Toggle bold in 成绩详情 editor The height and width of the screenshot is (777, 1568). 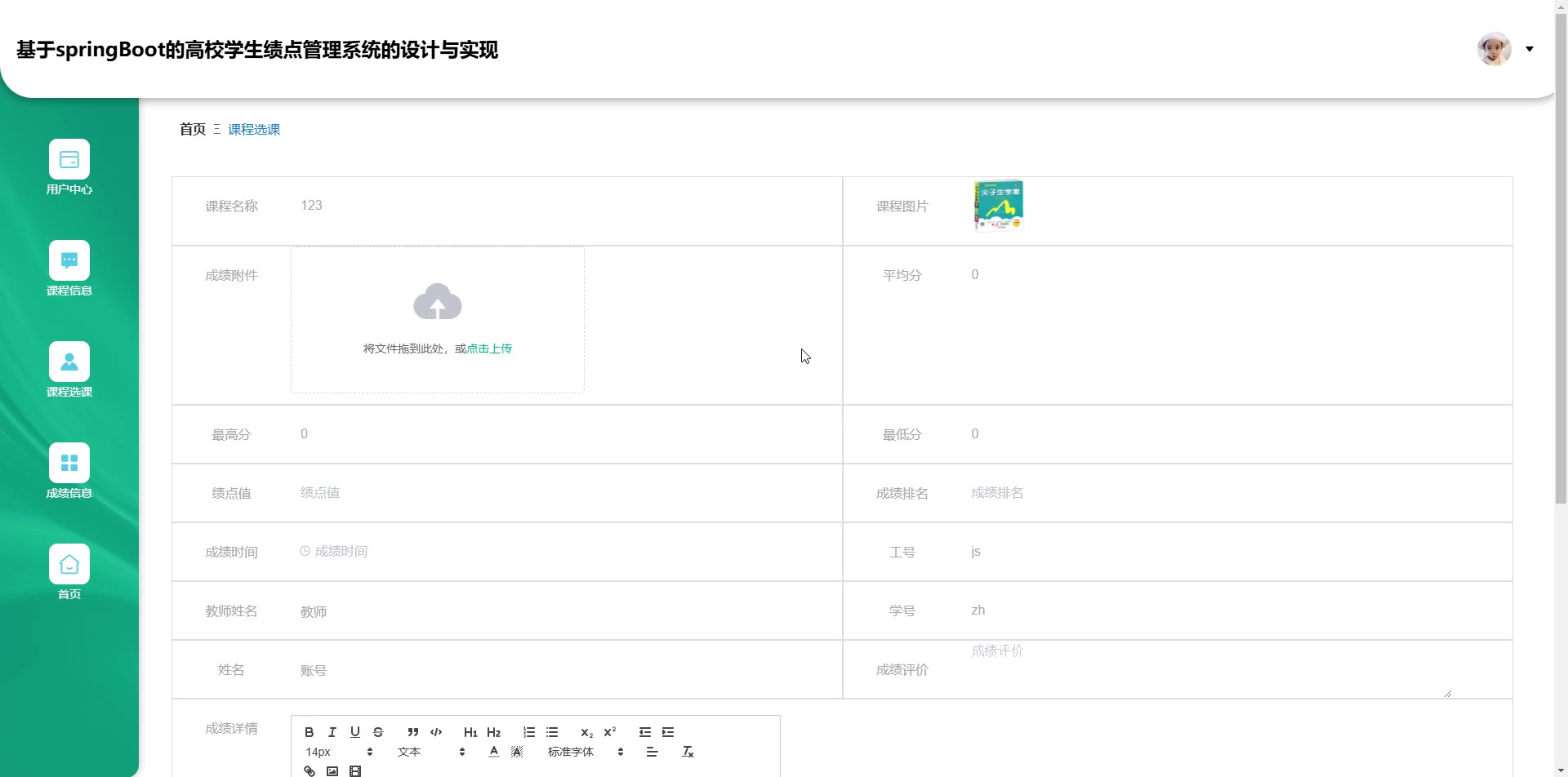pos(309,732)
